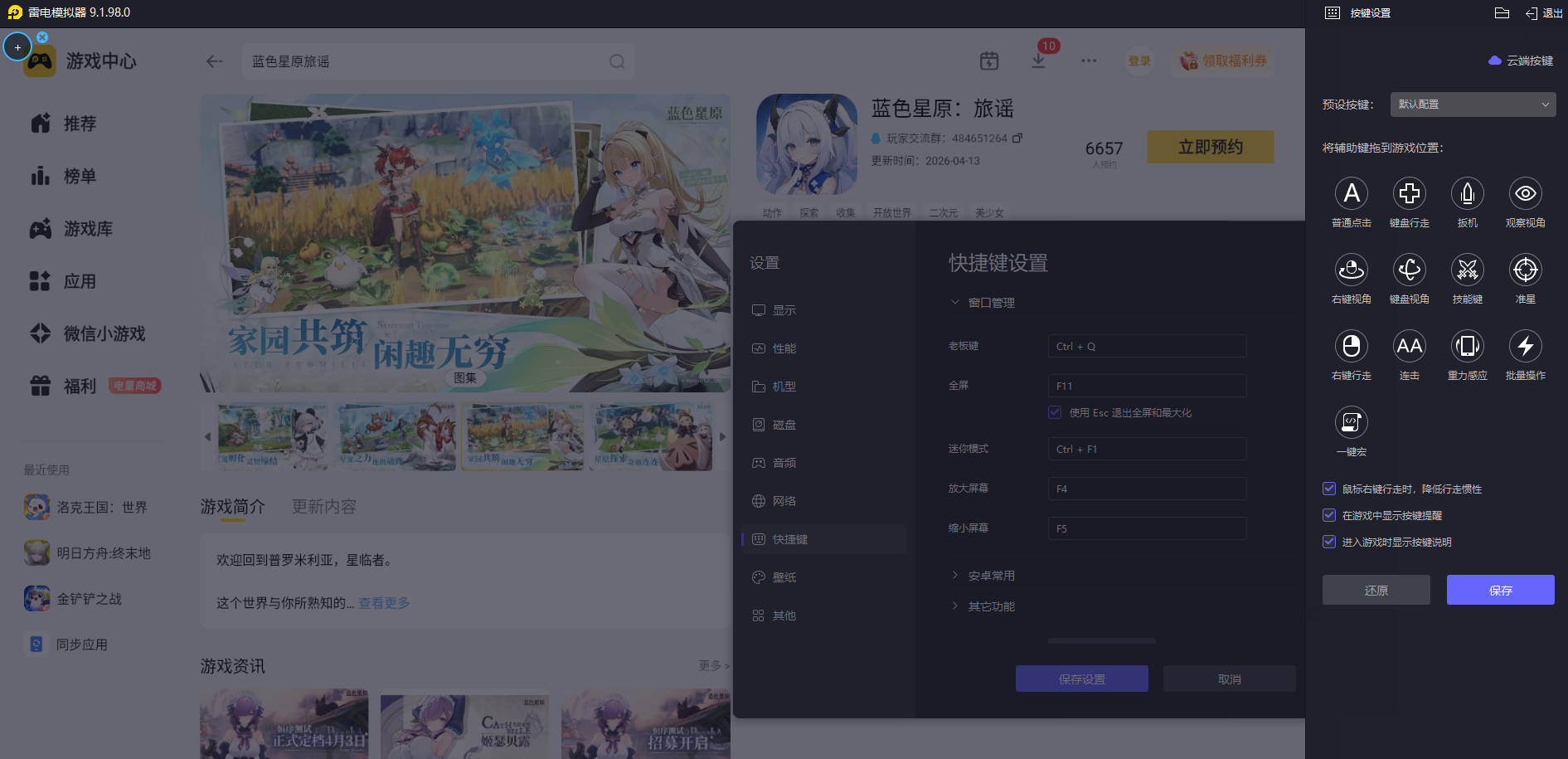The width and height of the screenshot is (1568, 759).
Task: Copy the player group number 484651264
Action: pos(1017,138)
